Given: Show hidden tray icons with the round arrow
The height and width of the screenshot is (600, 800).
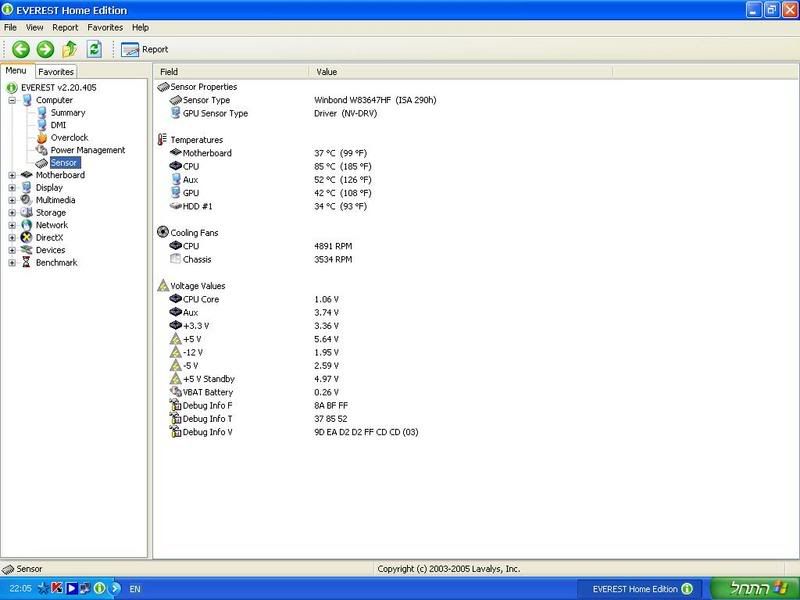Looking at the screenshot, I should point(115,588).
